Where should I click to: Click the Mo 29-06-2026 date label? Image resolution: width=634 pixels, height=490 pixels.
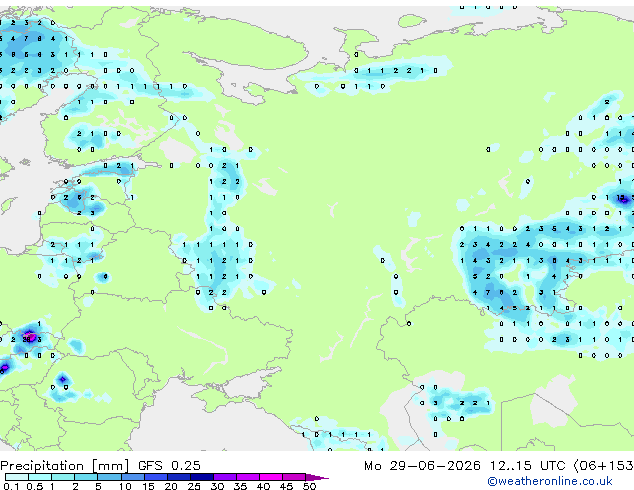[423, 466]
